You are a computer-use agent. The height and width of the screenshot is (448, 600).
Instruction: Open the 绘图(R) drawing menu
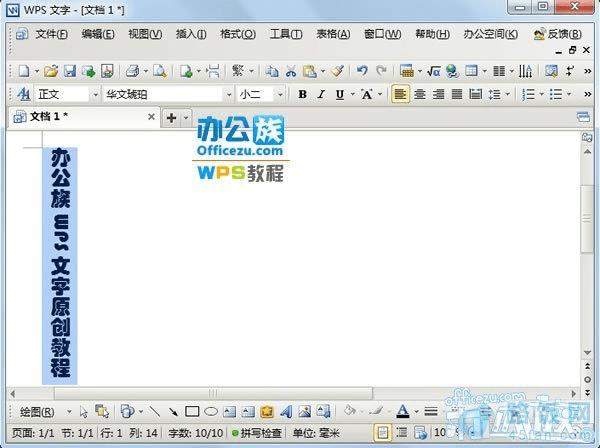point(37,412)
